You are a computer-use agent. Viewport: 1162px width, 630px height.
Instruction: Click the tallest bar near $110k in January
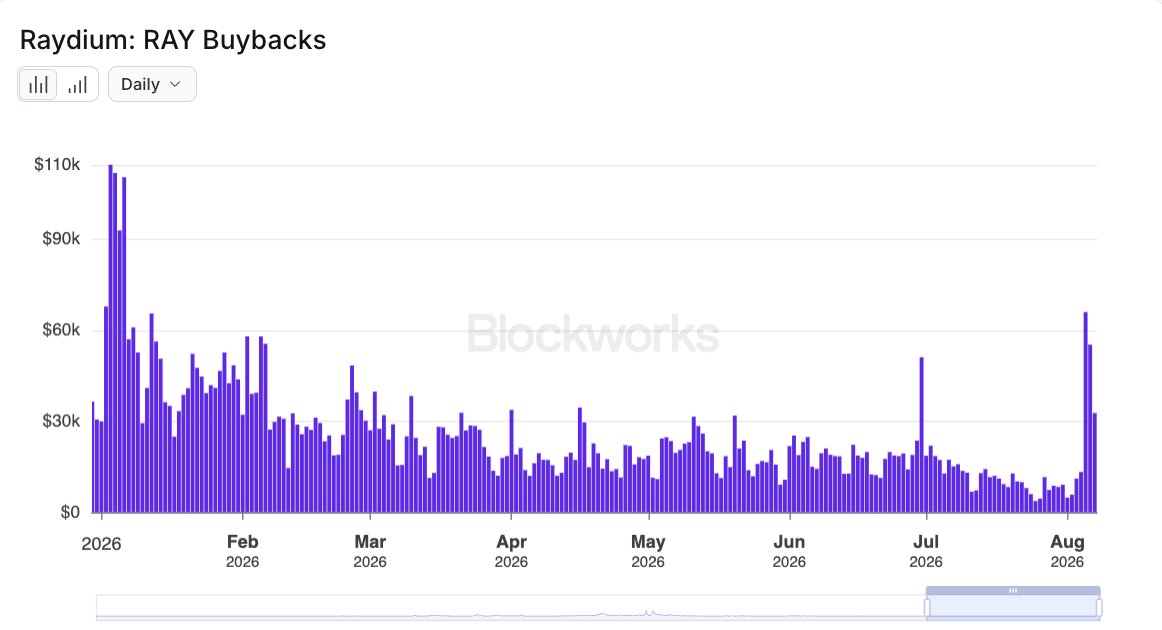(x=110, y=338)
